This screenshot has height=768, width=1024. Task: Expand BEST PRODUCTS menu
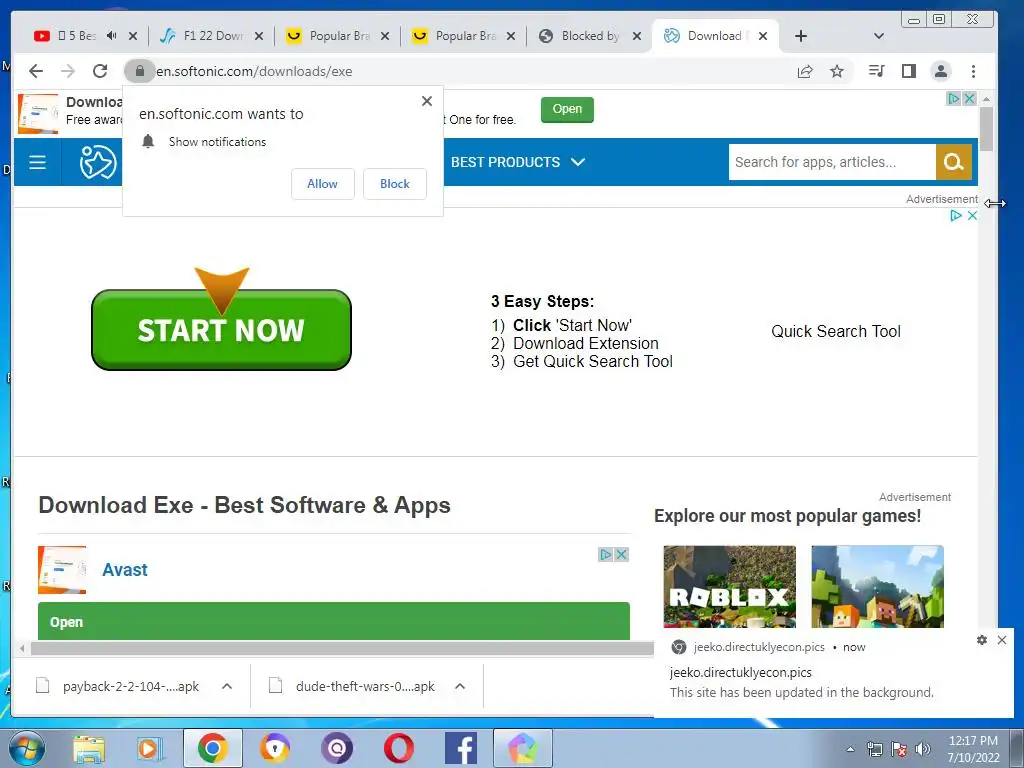coord(518,162)
